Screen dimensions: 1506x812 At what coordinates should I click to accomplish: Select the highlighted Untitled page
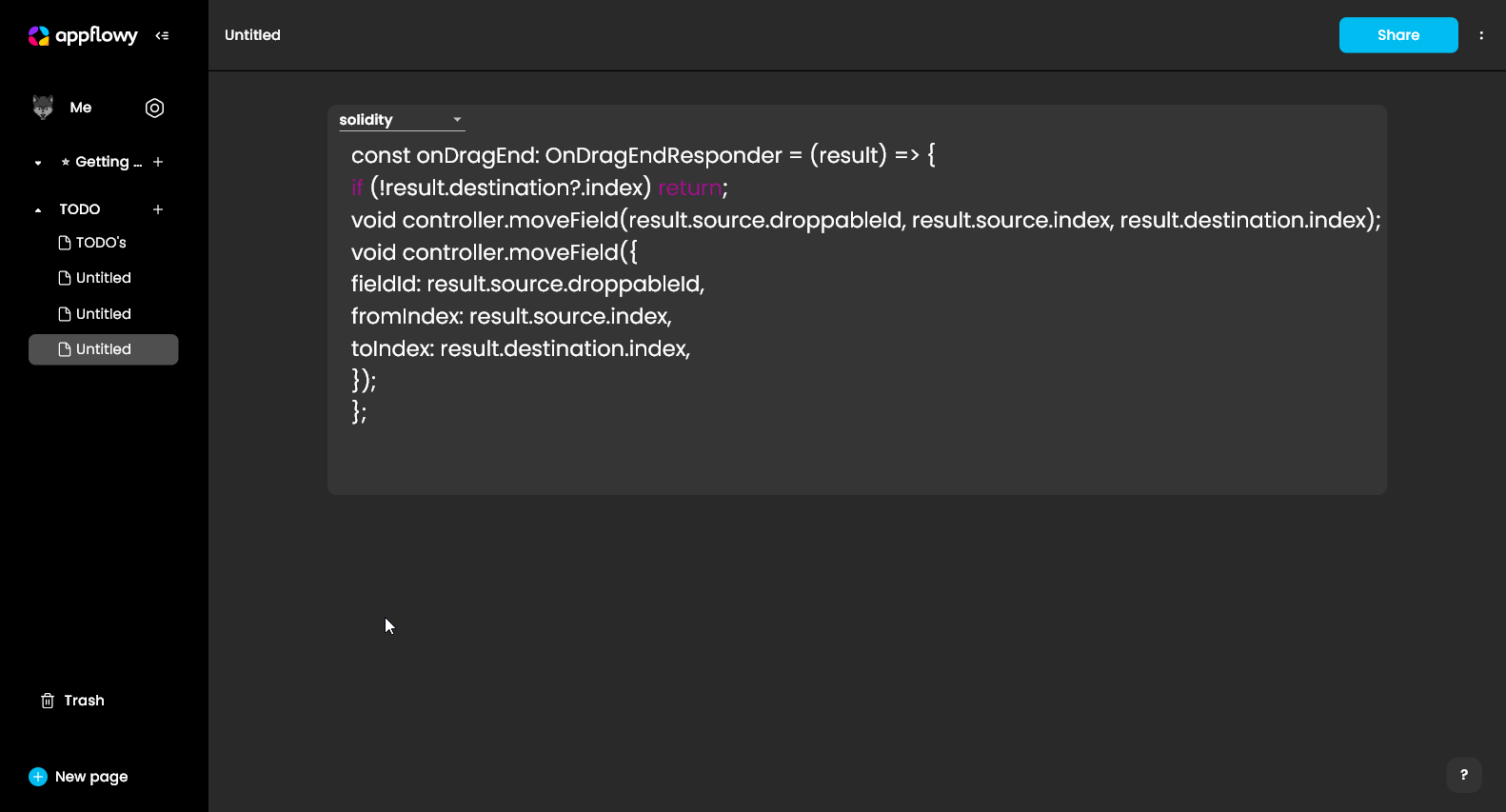click(103, 349)
